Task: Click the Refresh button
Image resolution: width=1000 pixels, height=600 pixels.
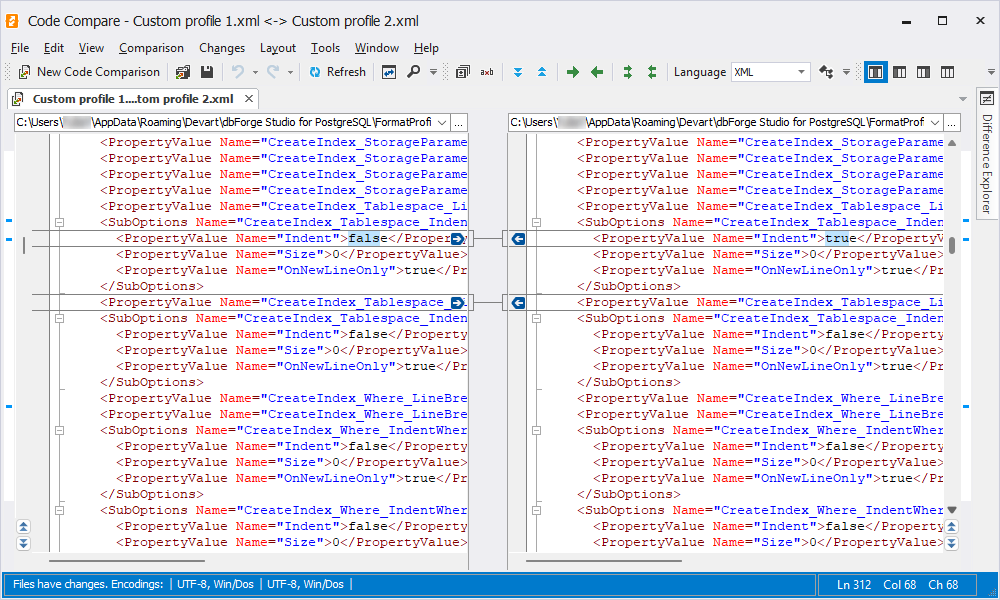Action: point(337,72)
